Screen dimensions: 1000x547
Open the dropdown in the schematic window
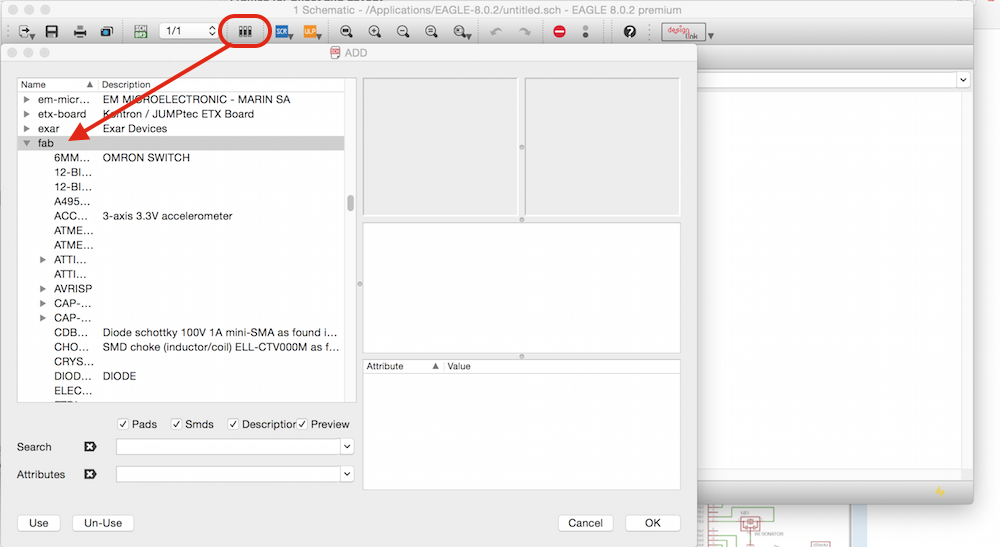[963, 80]
